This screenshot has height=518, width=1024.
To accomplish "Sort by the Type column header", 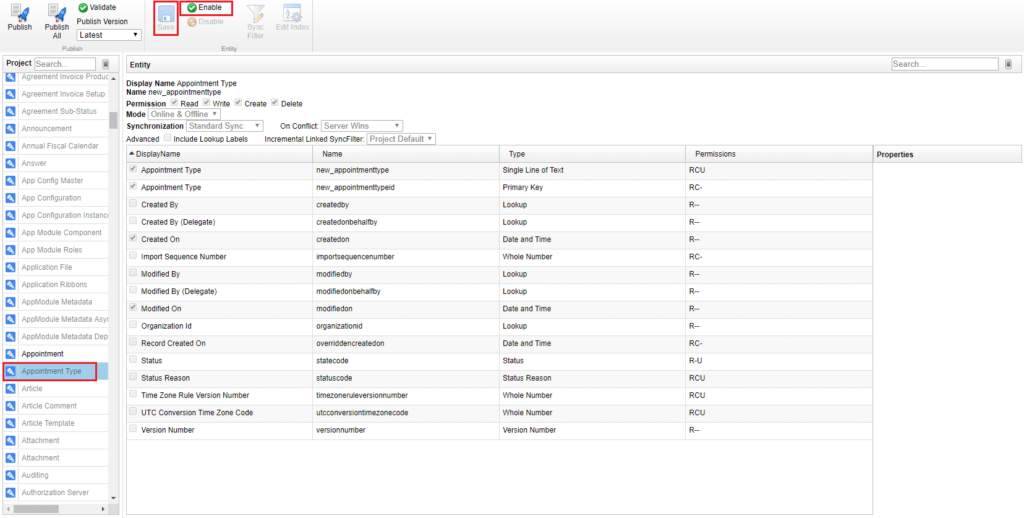I will point(592,154).
